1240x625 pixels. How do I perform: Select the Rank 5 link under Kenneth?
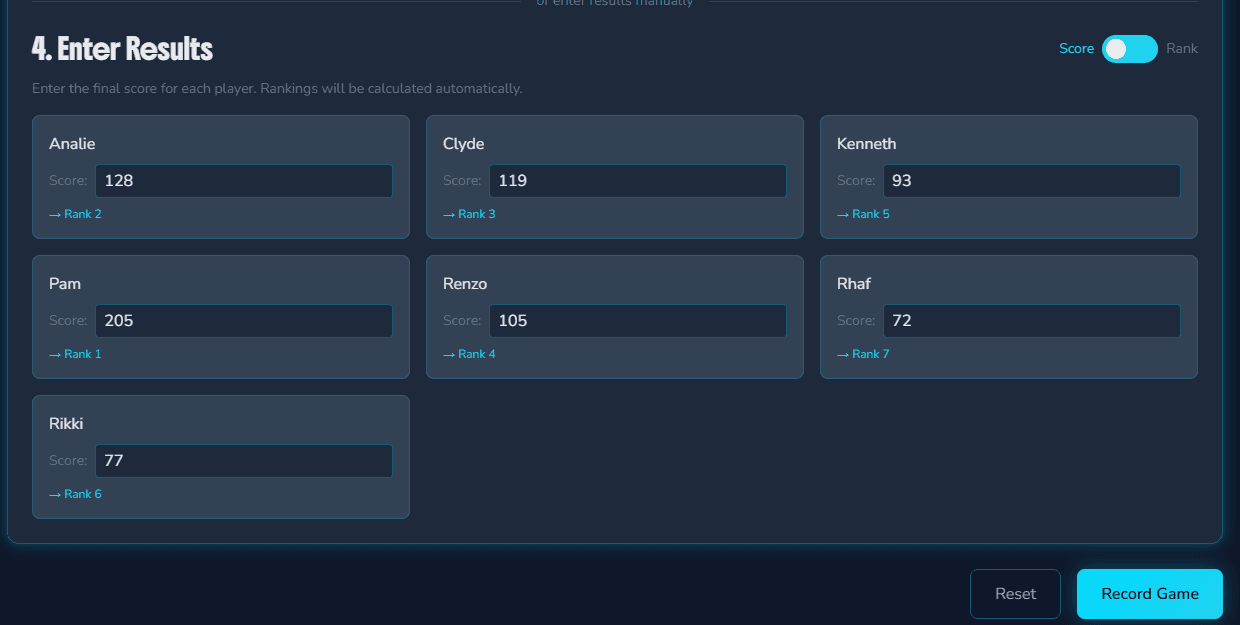pos(862,213)
